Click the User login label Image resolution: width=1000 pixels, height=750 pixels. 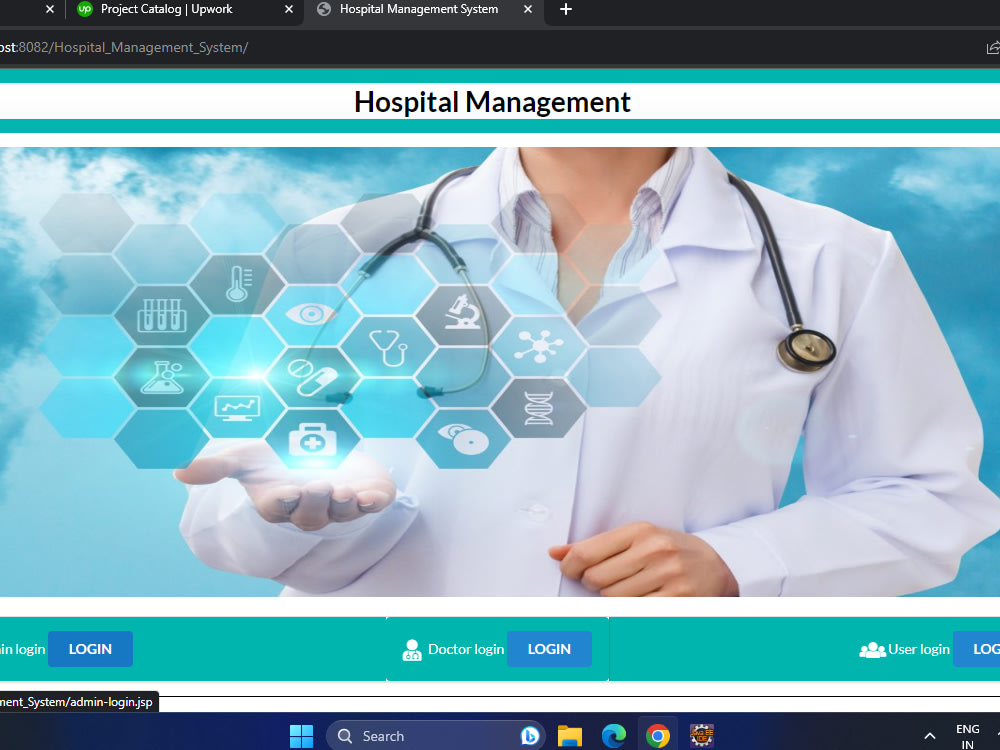click(x=918, y=649)
